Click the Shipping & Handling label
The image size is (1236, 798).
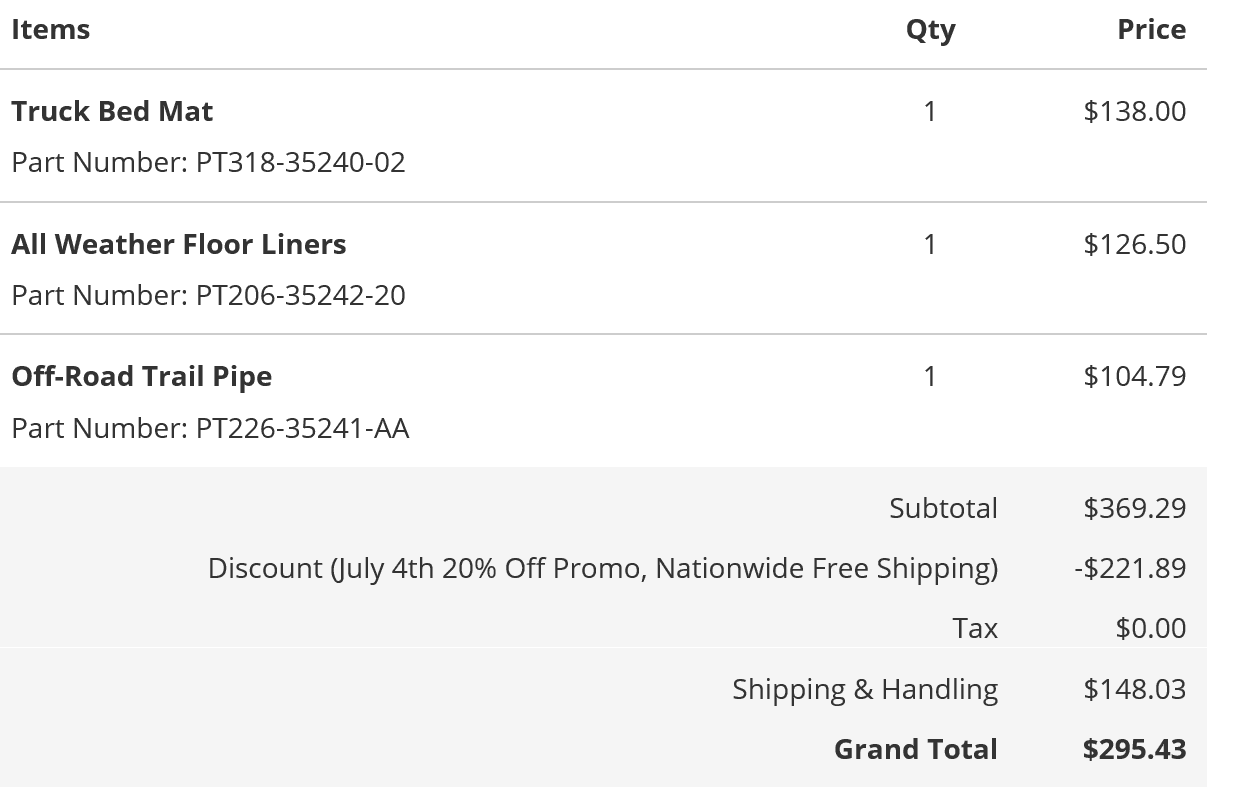click(x=865, y=690)
